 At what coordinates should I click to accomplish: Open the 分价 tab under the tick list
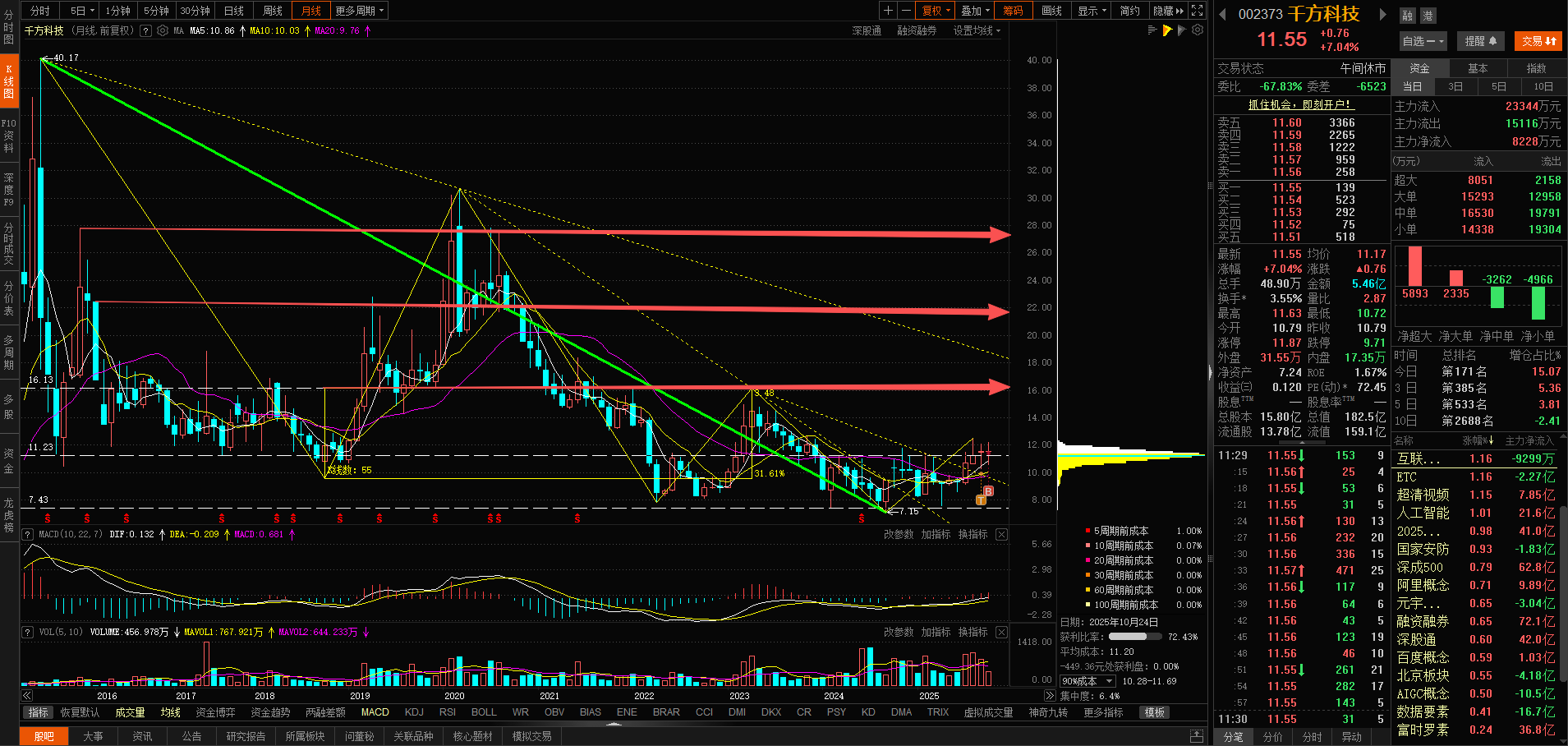[x=1272, y=737]
